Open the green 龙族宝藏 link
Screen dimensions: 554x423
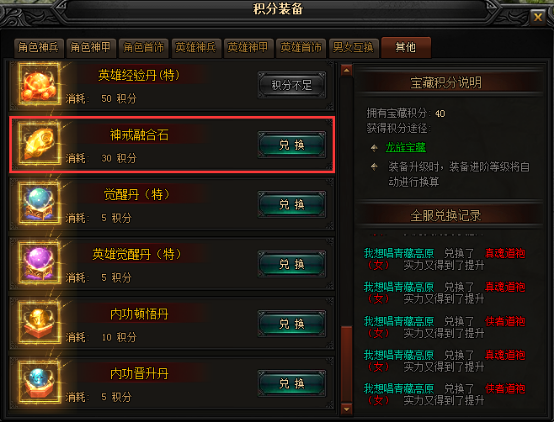tap(406, 147)
